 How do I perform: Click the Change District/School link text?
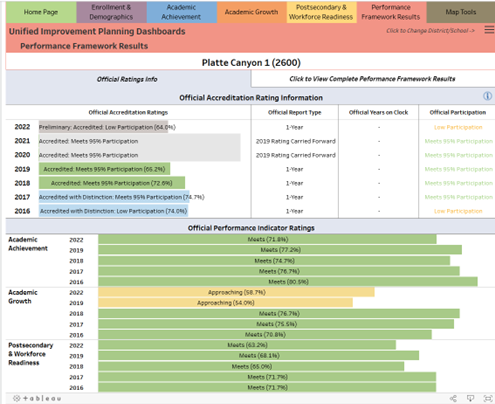click(x=430, y=31)
